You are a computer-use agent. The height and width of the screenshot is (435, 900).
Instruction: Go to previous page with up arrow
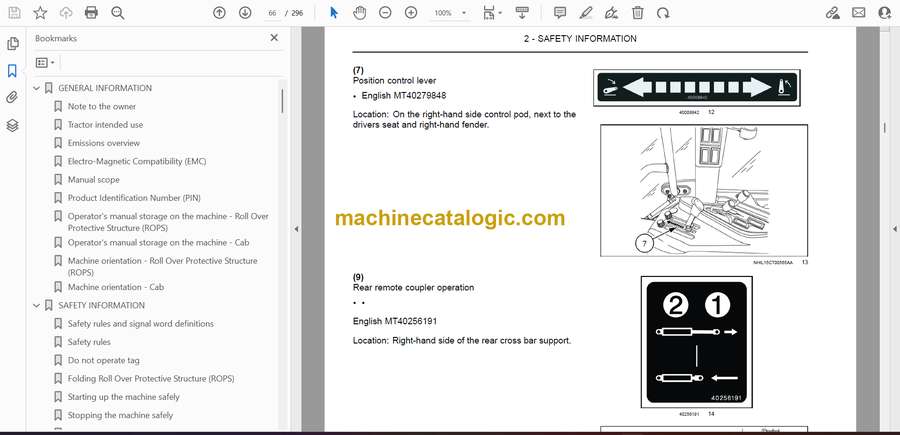pos(220,13)
